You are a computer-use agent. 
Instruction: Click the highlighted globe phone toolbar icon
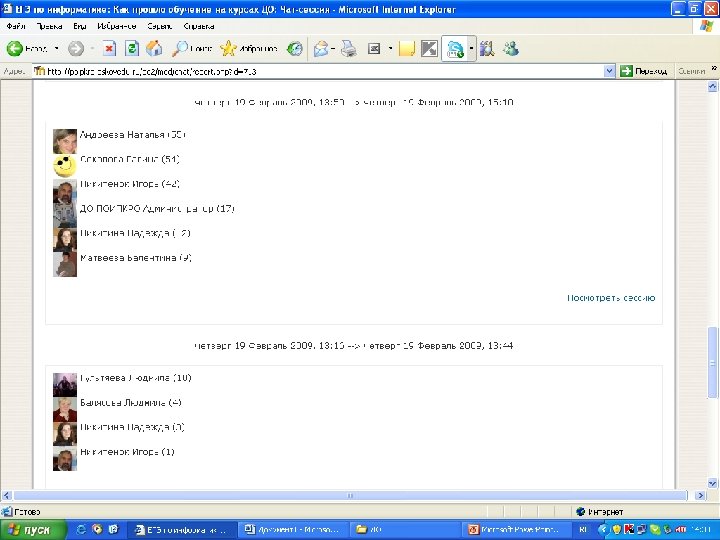[455, 49]
